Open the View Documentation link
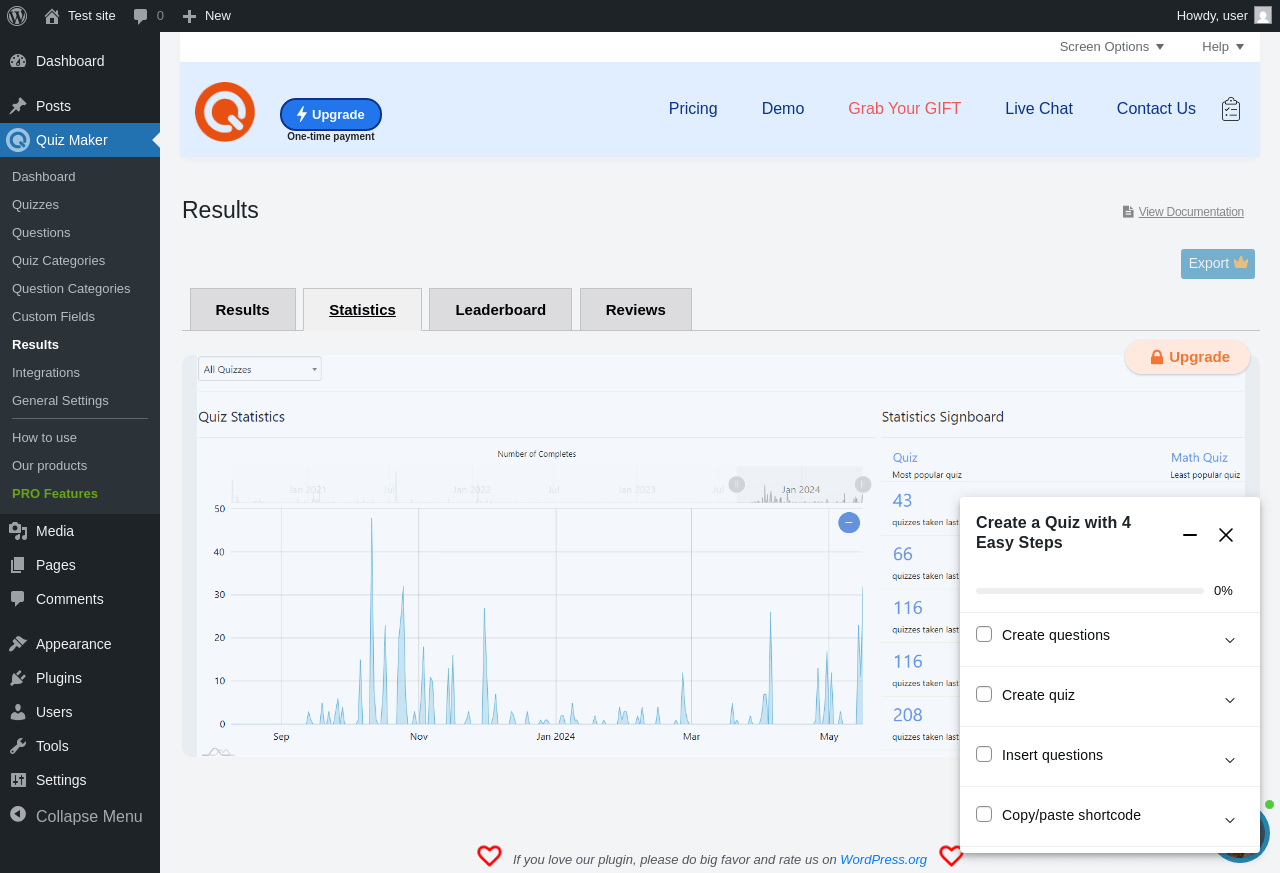Screen dimensions: 1280x873 pyautogui.click(x=1190, y=212)
